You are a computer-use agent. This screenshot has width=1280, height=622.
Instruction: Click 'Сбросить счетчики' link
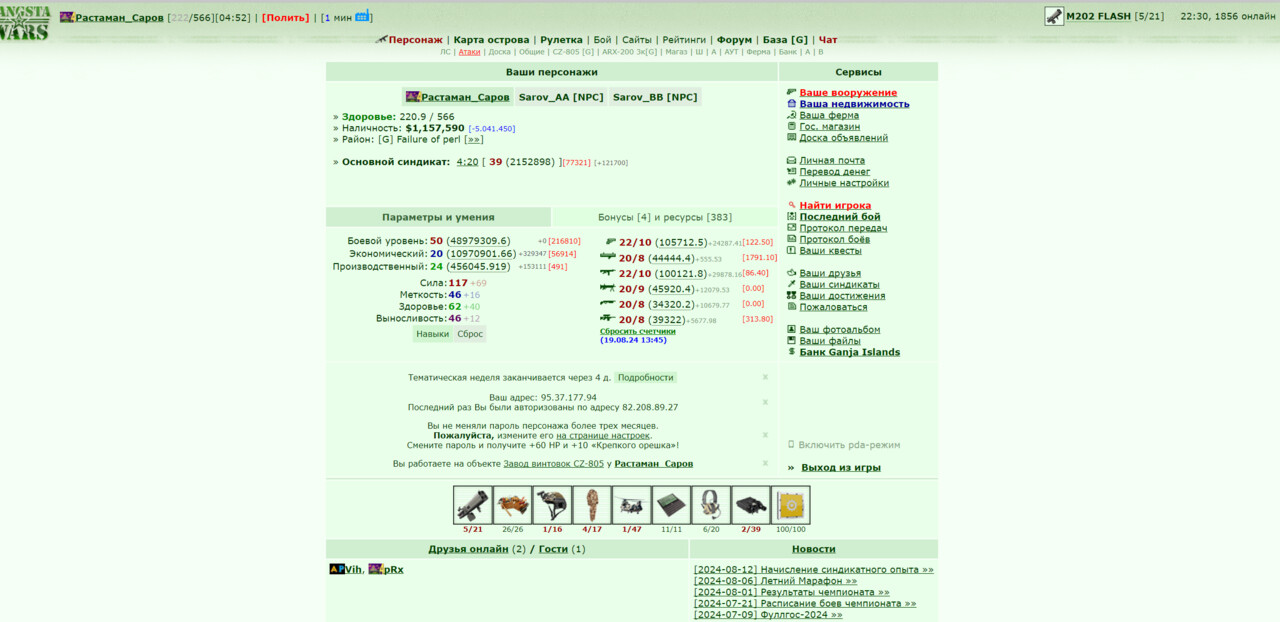638,331
